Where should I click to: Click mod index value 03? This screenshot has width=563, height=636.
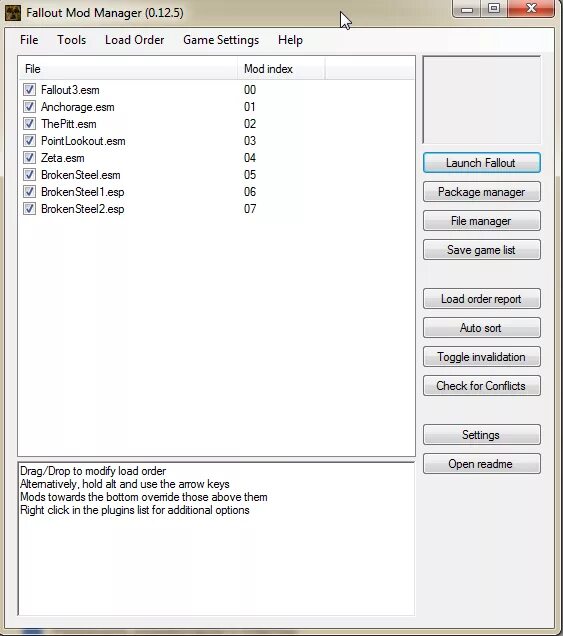click(x=250, y=141)
